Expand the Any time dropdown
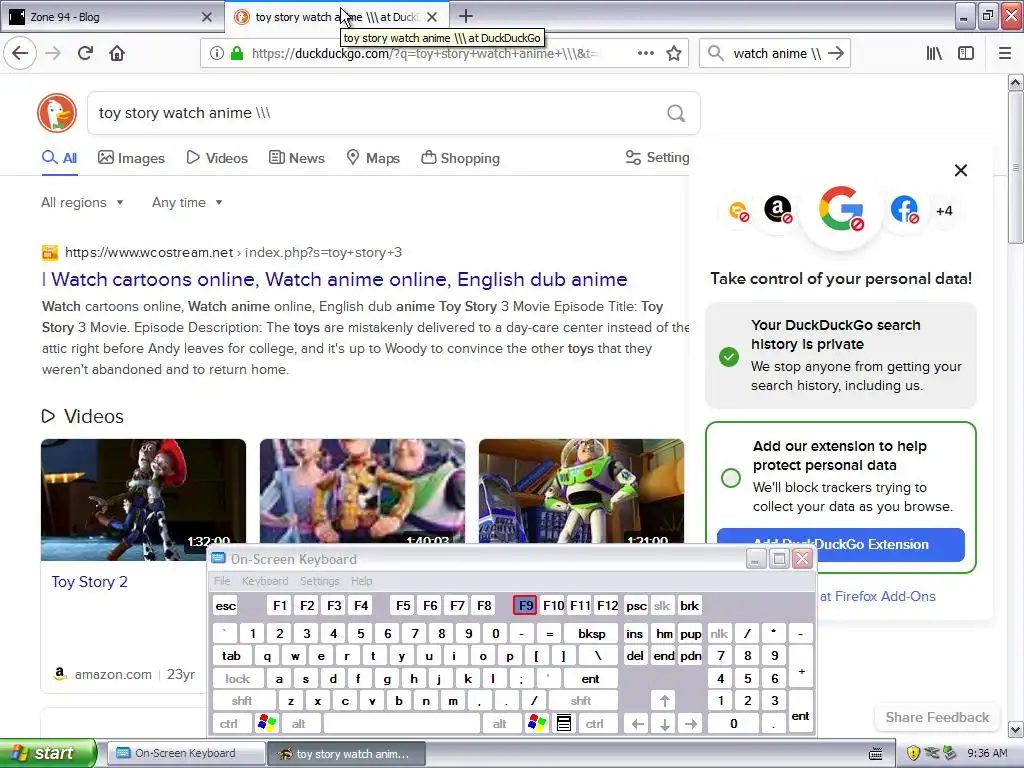The image size is (1024, 768). (x=187, y=202)
